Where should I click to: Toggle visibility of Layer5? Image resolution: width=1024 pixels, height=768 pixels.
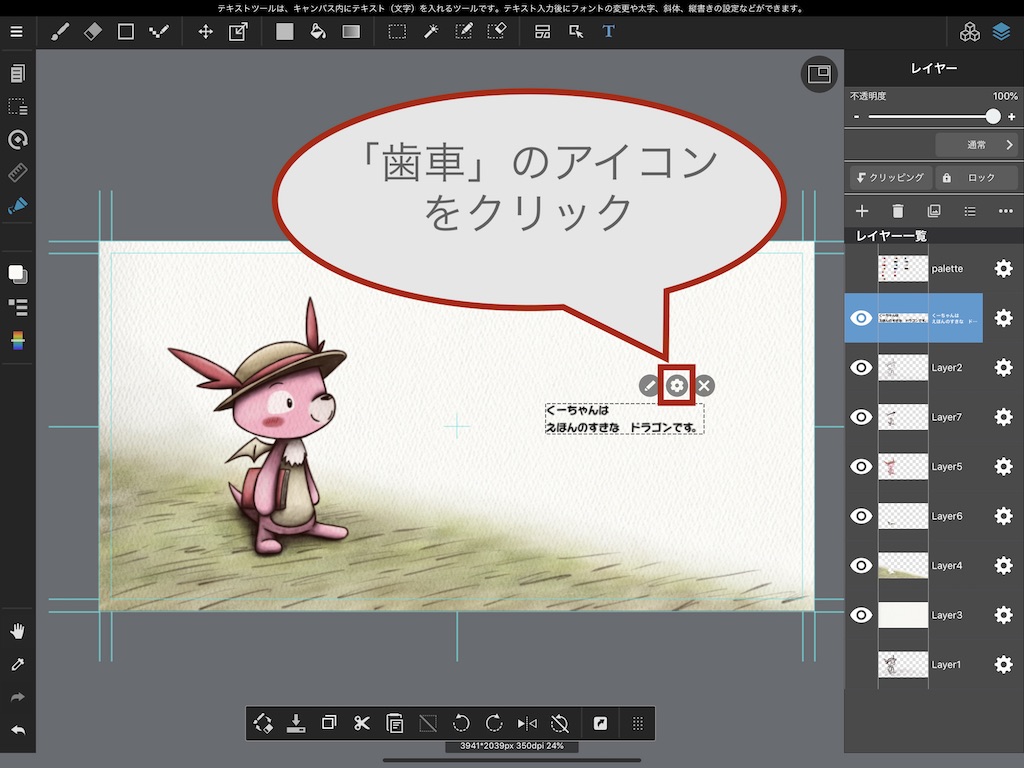point(861,467)
